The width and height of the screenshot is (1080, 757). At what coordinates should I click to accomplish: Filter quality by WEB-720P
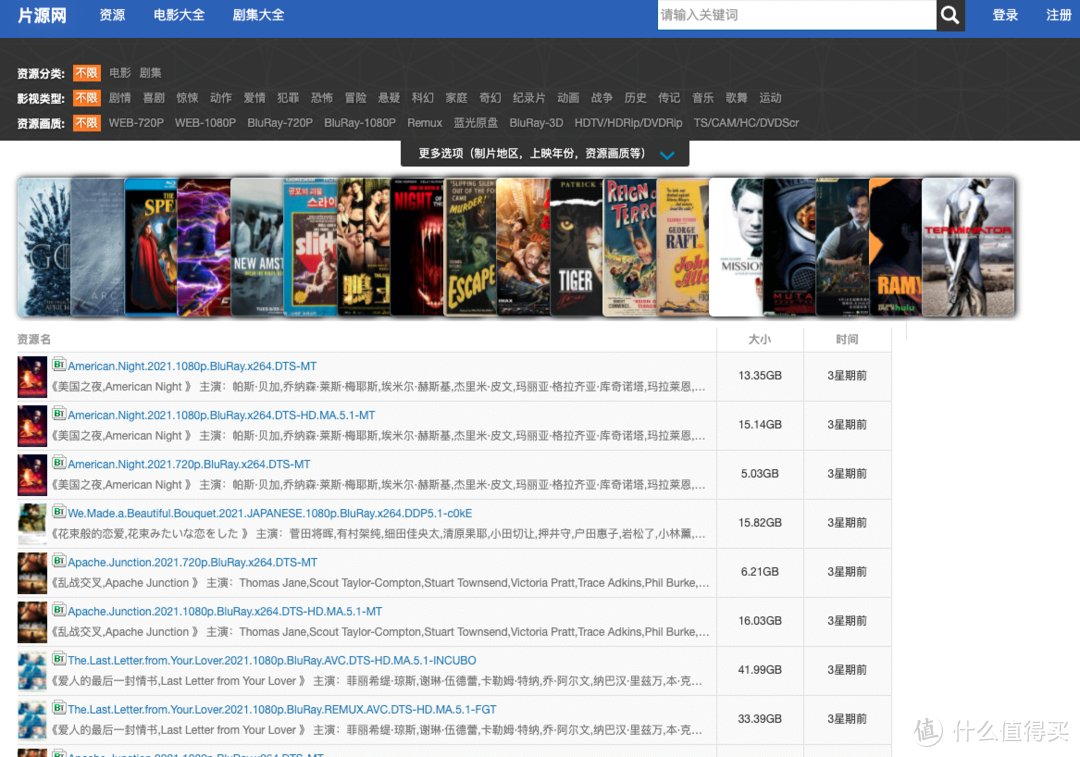[x=136, y=123]
